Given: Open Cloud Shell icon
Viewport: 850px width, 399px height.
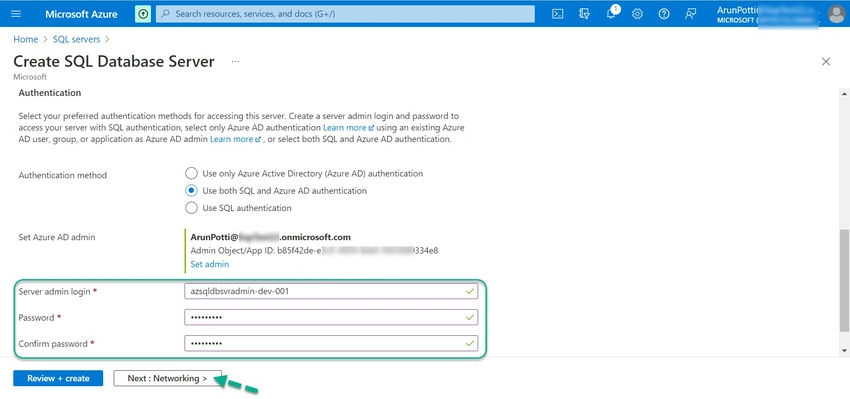Looking at the screenshot, I should [557, 14].
